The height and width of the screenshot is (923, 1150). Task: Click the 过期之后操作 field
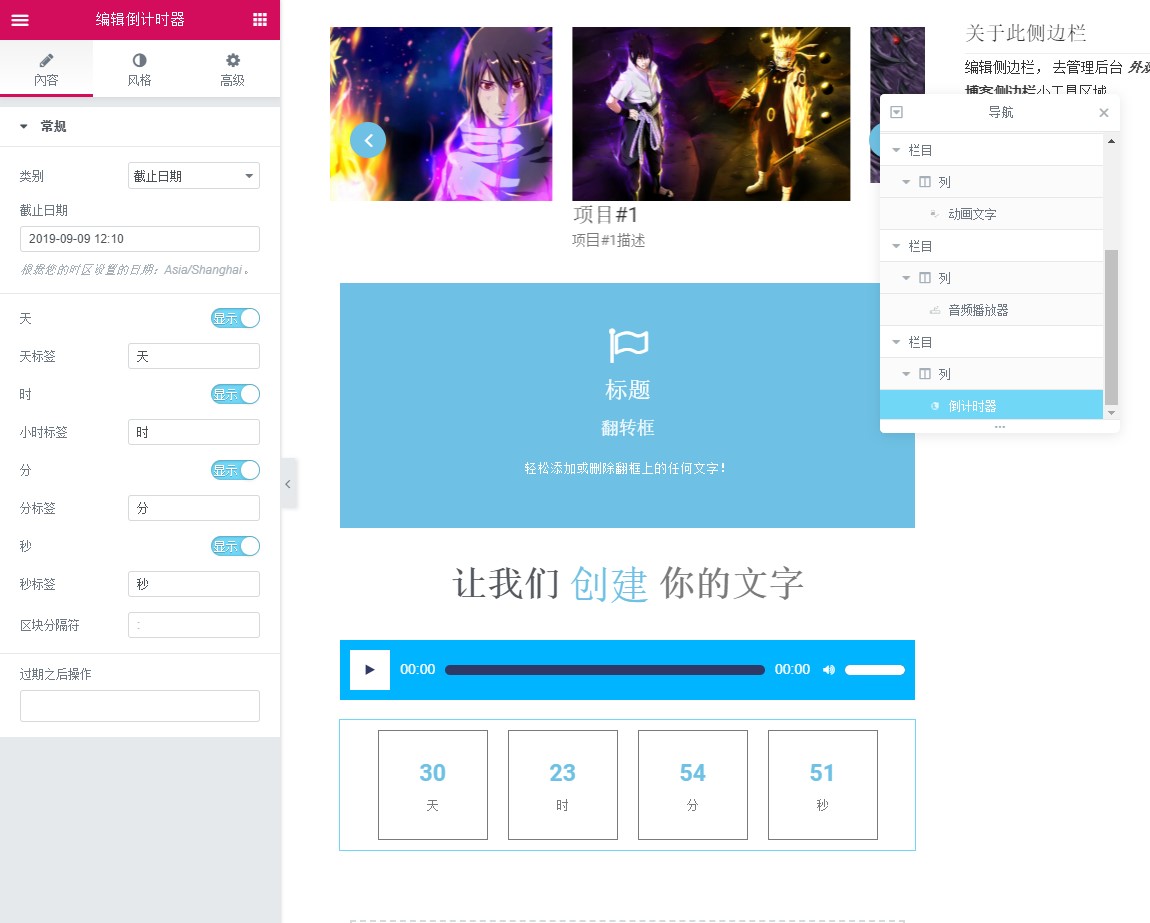(x=139, y=706)
